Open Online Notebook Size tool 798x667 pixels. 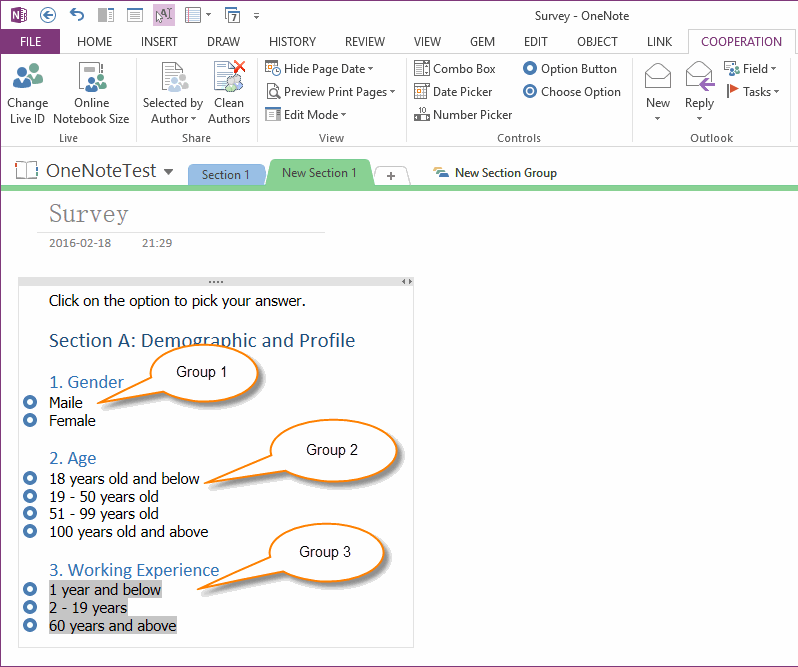tap(91, 78)
